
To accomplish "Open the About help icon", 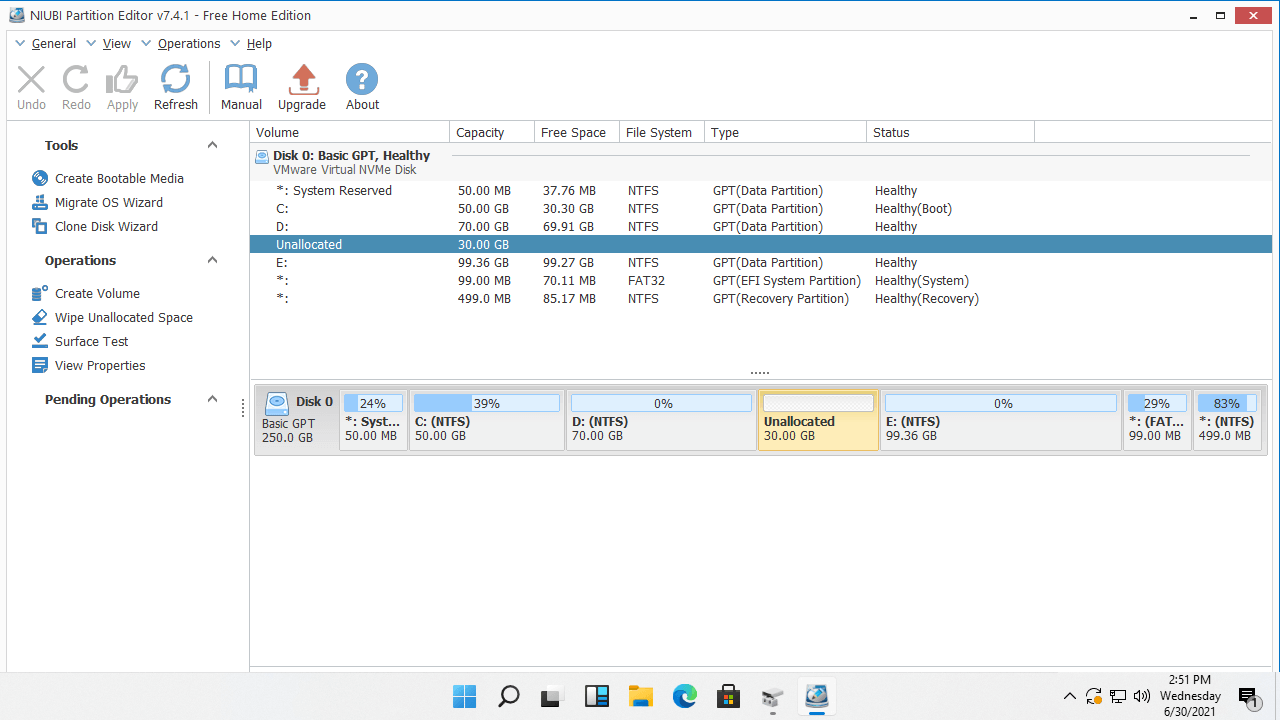I will pos(362,87).
